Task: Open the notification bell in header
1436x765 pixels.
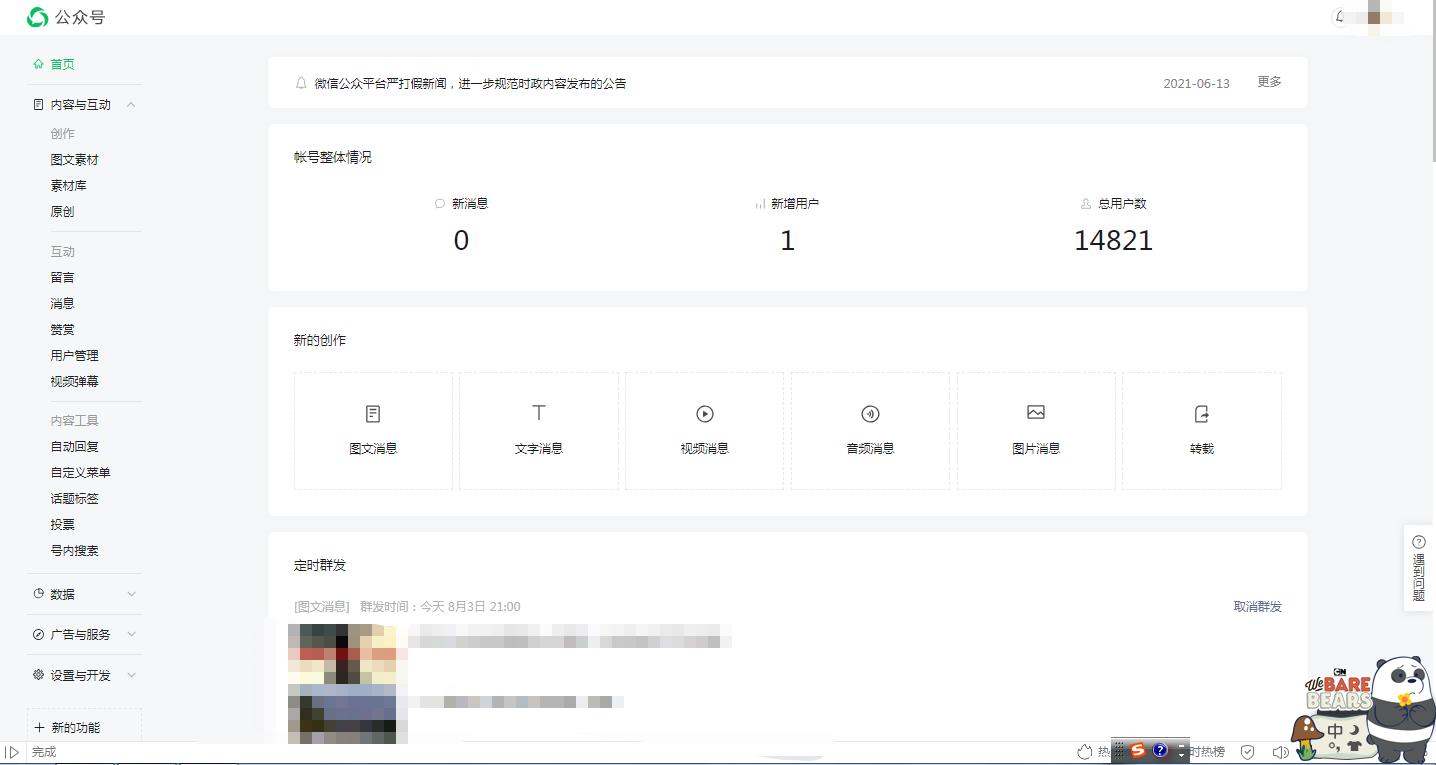Action: pos(1340,17)
